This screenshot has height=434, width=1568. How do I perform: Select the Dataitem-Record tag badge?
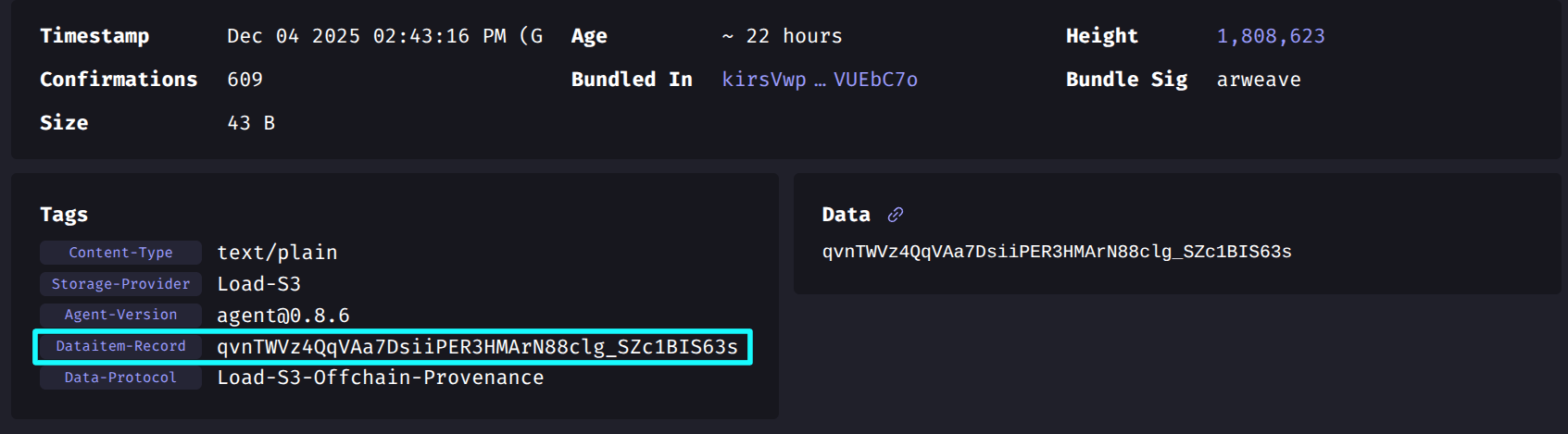[x=120, y=346]
